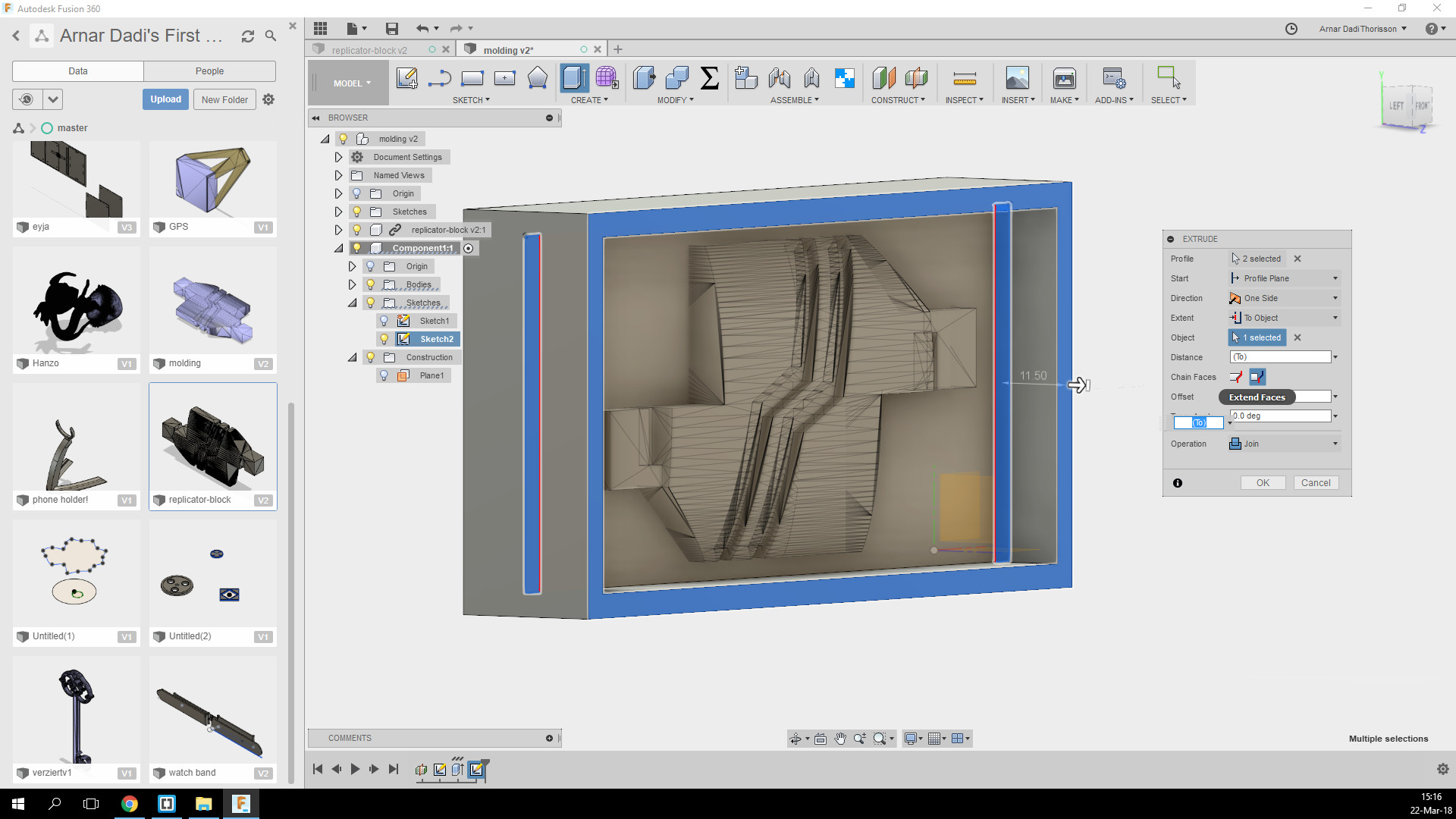
Task: Hide the Bodies folder lightbulb
Action: click(x=371, y=284)
